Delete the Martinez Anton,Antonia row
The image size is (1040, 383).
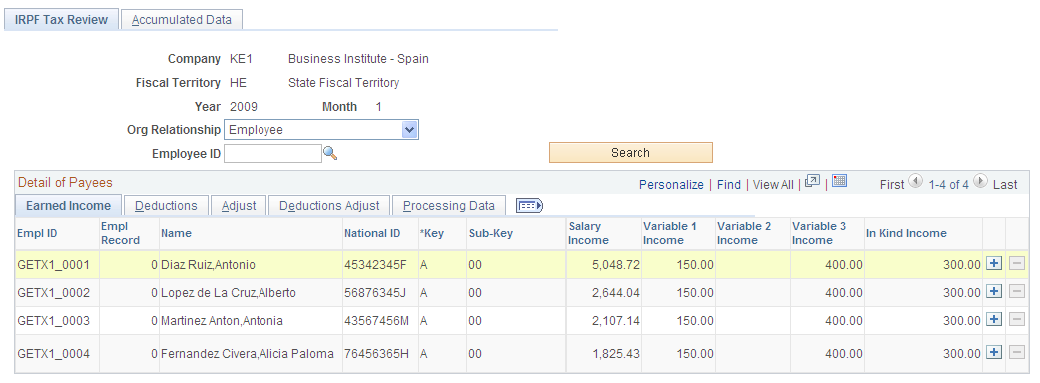pos(1017,319)
